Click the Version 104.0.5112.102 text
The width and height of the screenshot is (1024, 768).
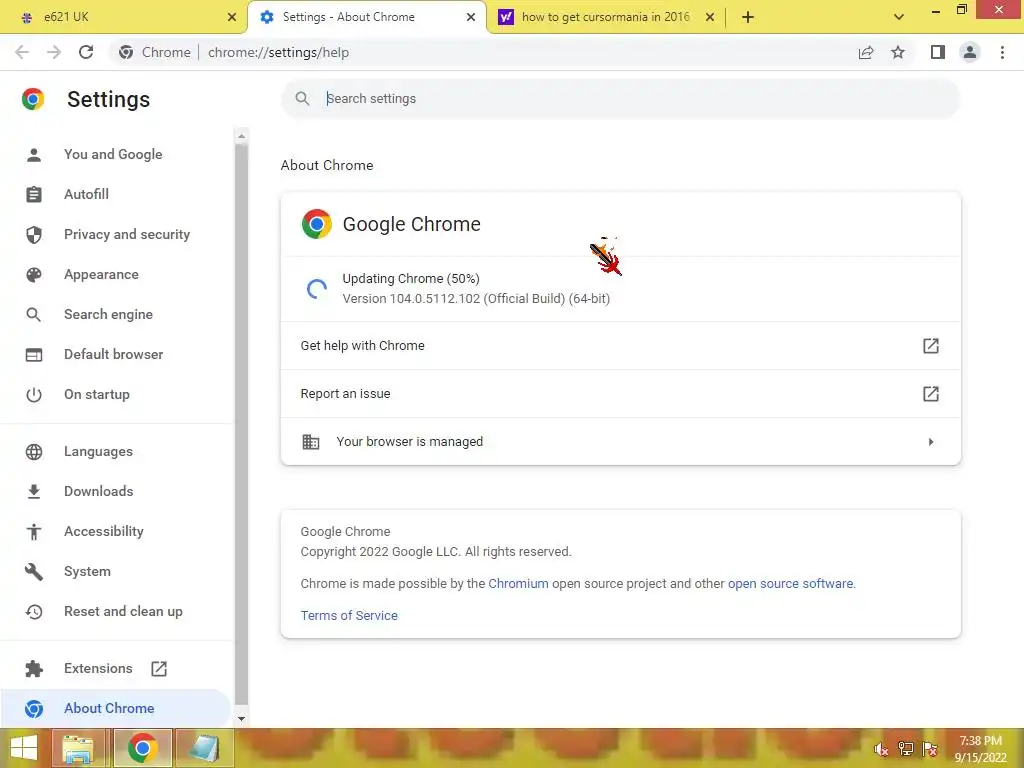[x=476, y=298]
